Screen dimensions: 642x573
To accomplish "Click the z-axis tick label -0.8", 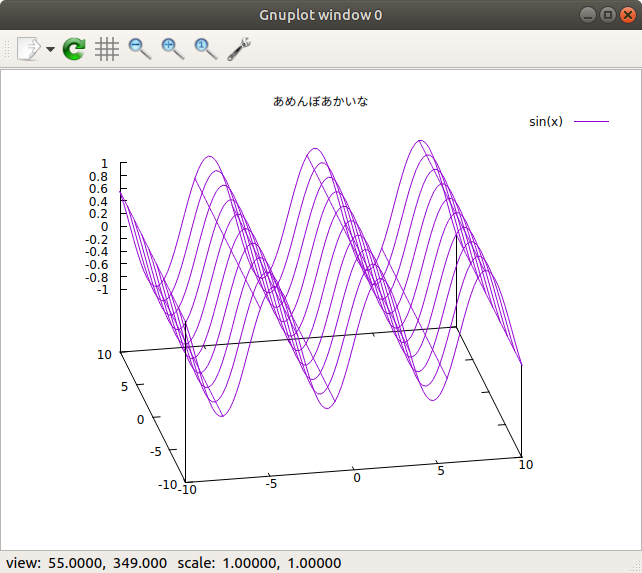I will tap(97, 278).
